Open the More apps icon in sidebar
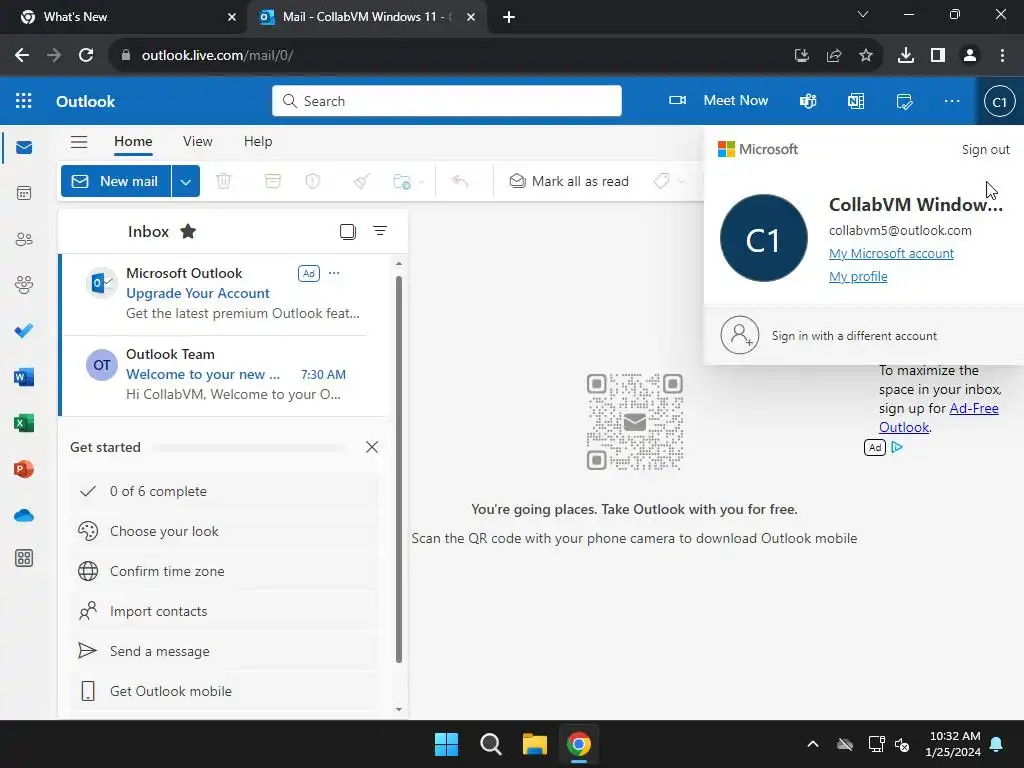The image size is (1024, 768). click(x=24, y=558)
